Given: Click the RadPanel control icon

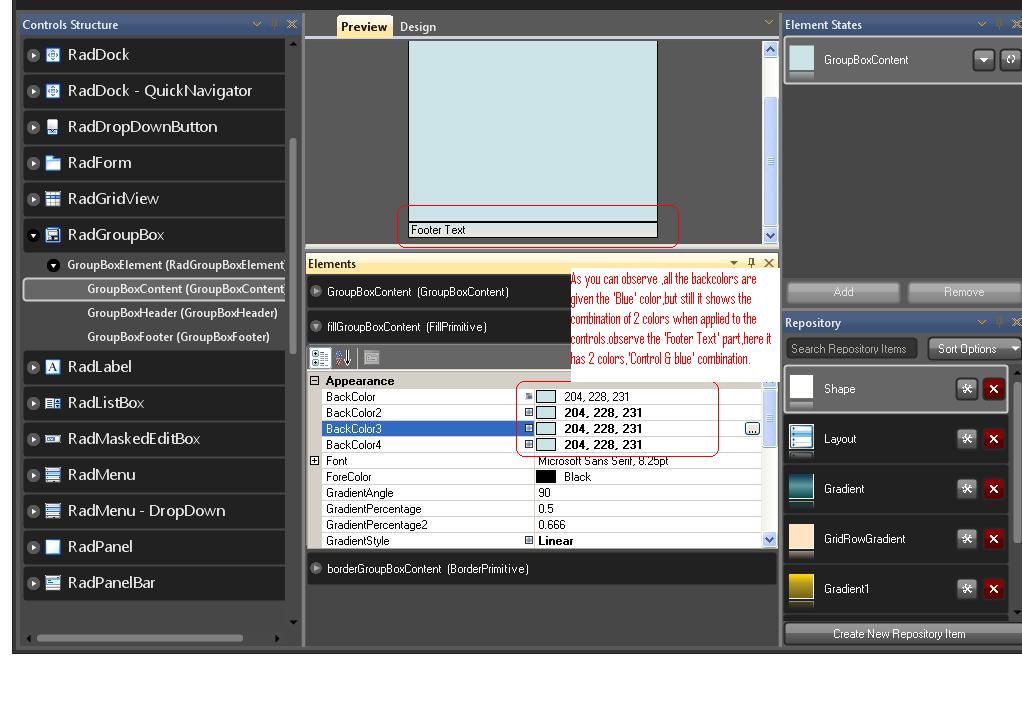Looking at the screenshot, I should pyautogui.click(x=53, y=547).
